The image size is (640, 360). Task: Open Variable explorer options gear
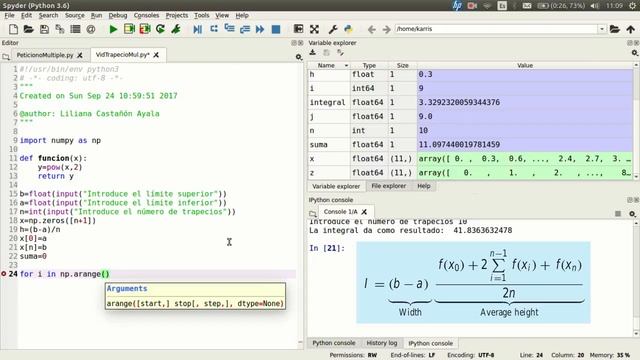(x=635, y=53)
